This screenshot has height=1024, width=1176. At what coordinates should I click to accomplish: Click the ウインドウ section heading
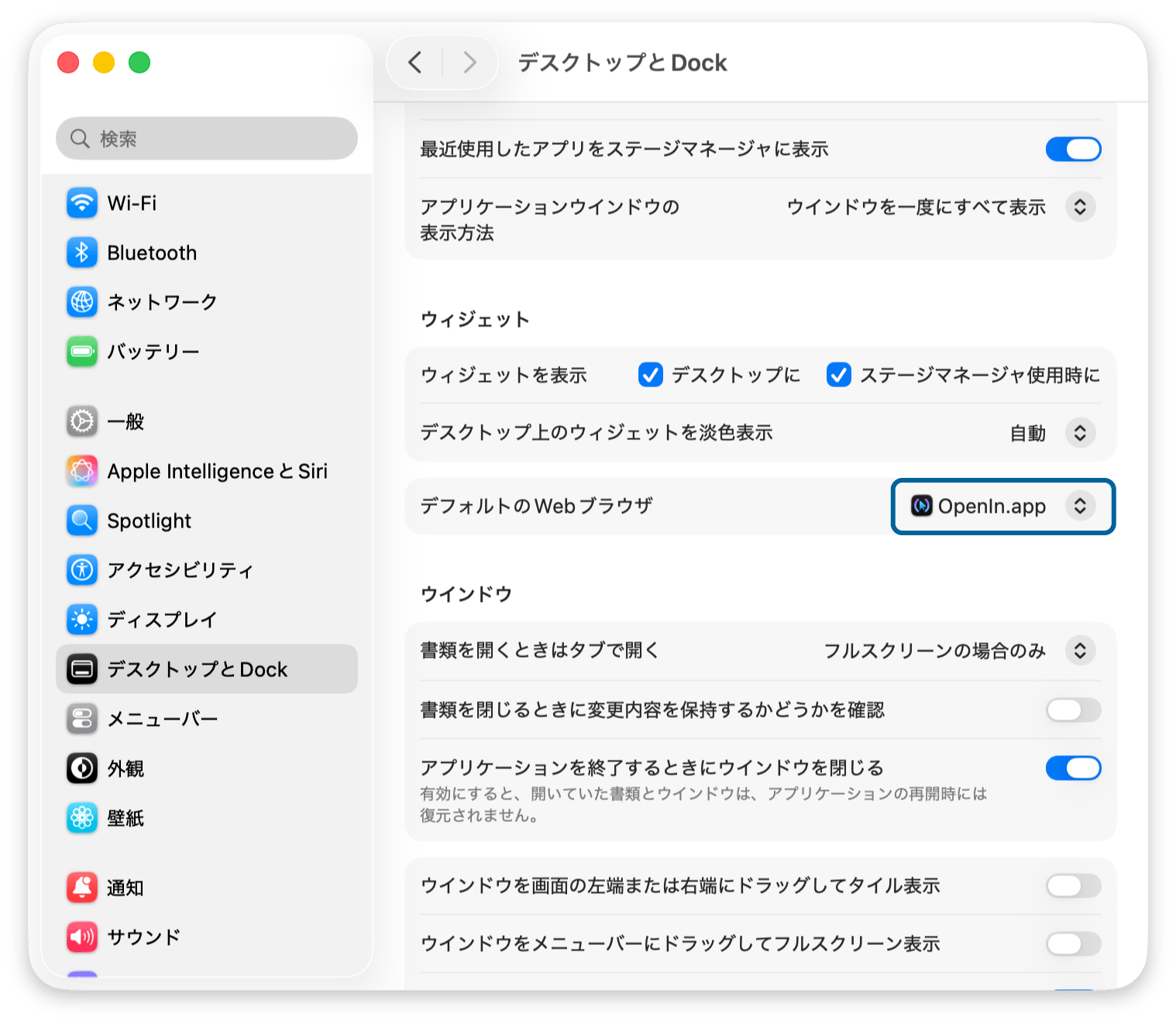click(466, 594)
